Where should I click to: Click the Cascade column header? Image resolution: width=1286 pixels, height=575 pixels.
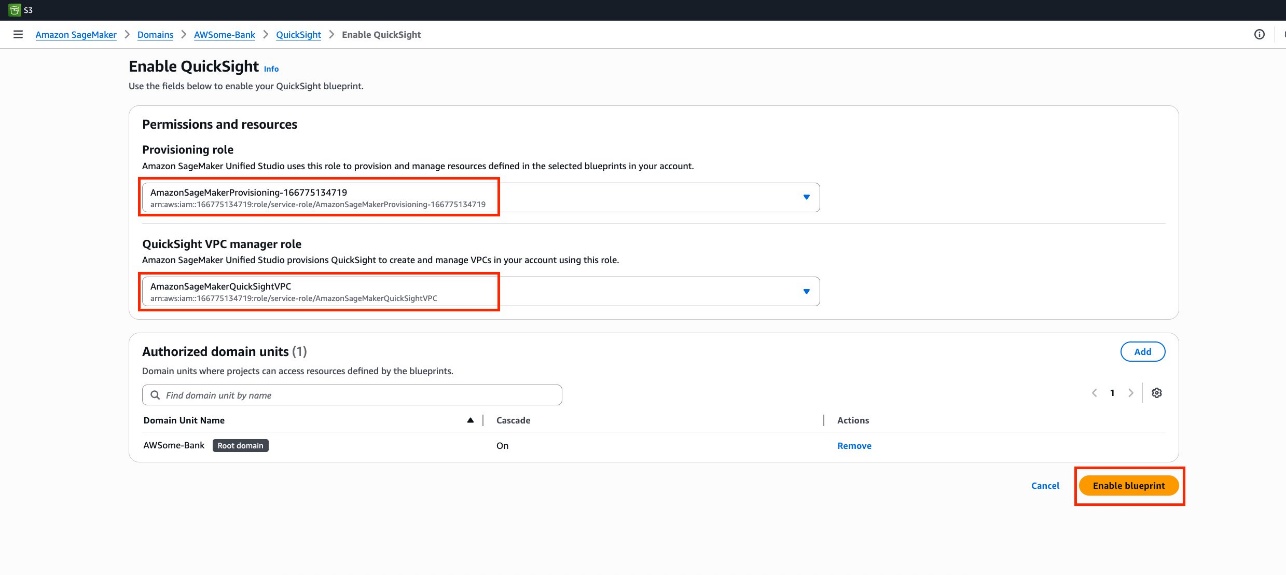point(513,420)
